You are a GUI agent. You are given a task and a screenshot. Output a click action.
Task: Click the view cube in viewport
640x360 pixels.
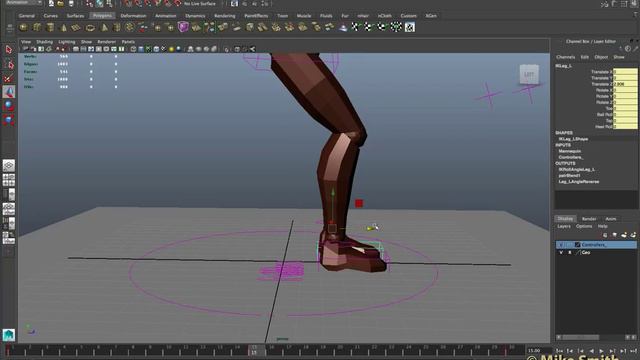point(529,75)
